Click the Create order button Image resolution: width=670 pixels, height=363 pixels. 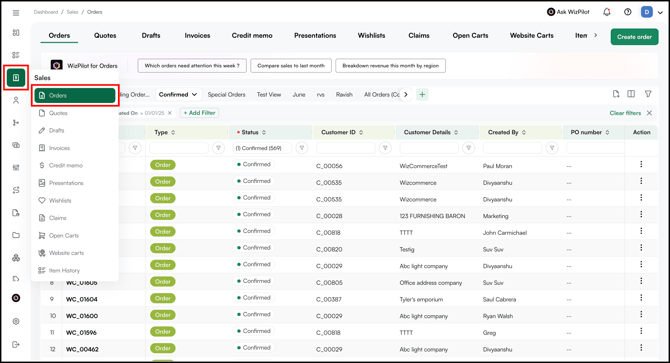[x=634, y=37]
